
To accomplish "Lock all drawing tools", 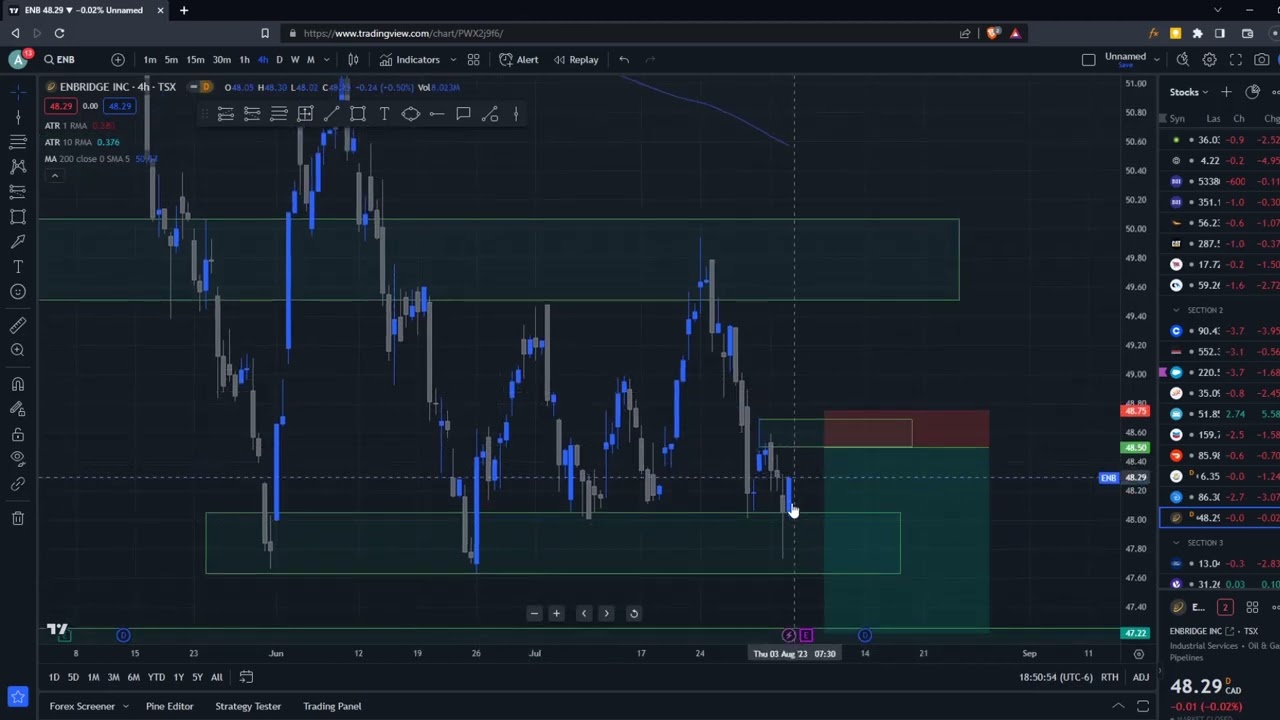I will click(x=18, y=434).
